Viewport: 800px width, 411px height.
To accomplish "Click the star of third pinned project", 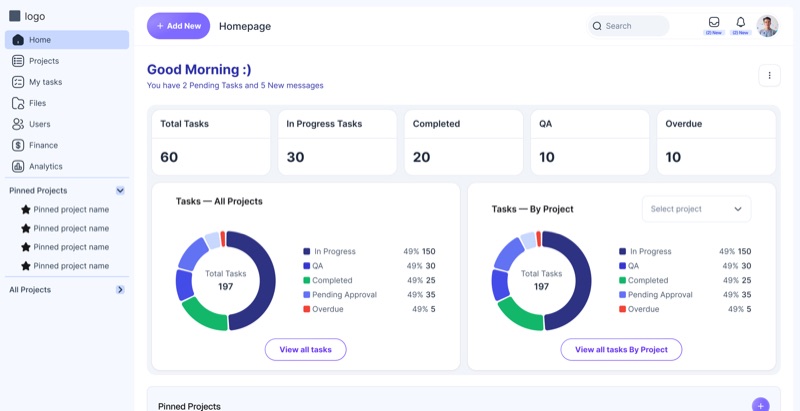I will [x=26, y=247].
